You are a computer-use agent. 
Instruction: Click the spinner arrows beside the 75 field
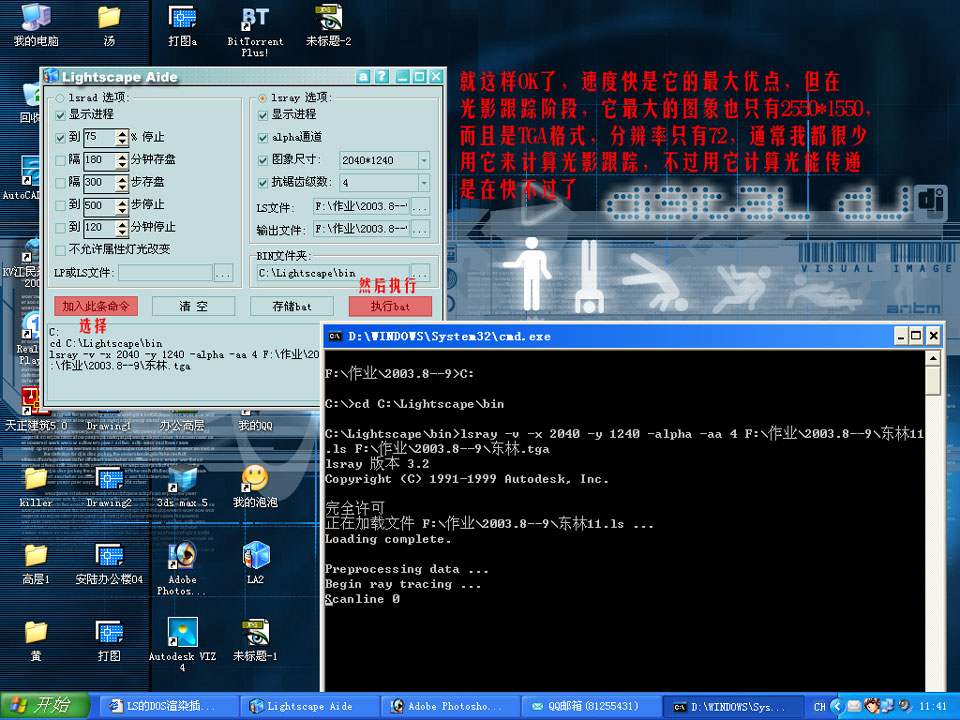[122, 137]
